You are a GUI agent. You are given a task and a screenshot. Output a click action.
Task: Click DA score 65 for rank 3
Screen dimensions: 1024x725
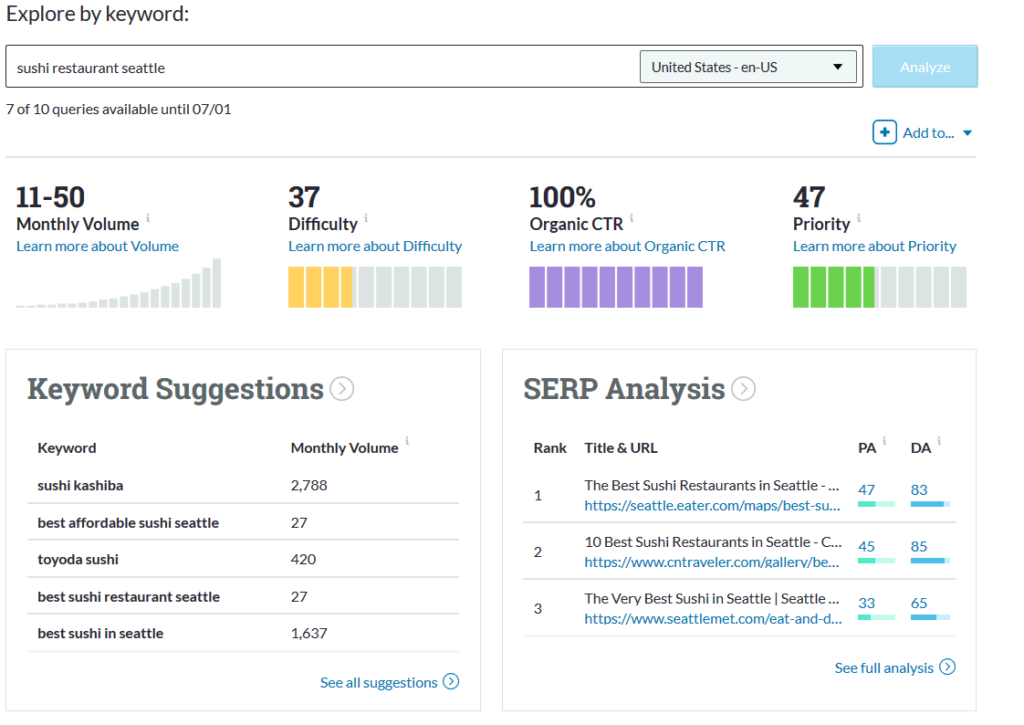coord(919,604)
